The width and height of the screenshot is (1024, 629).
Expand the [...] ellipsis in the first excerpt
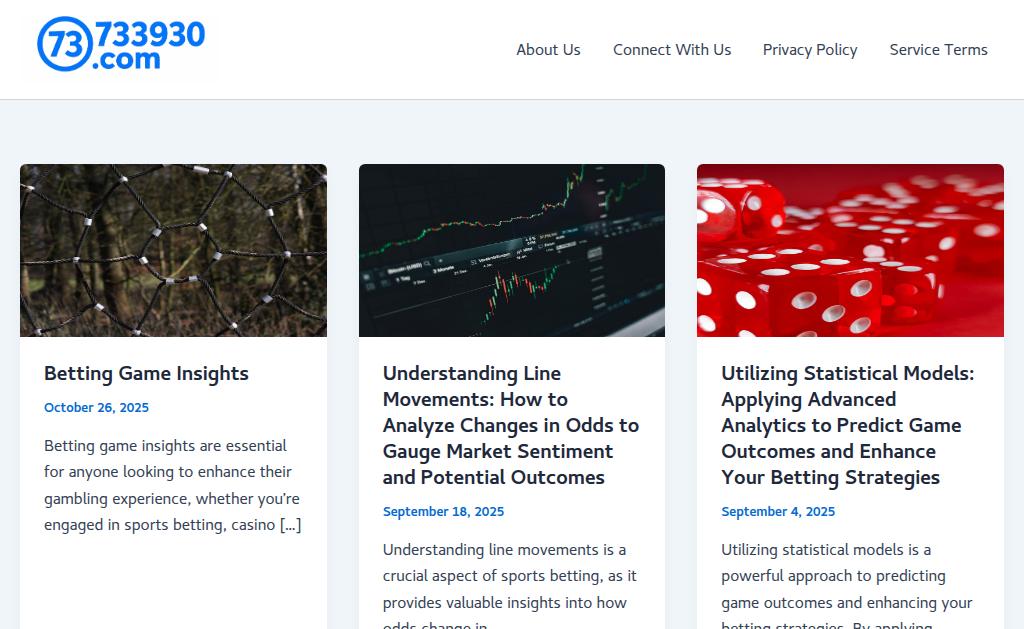pos(290,525)
